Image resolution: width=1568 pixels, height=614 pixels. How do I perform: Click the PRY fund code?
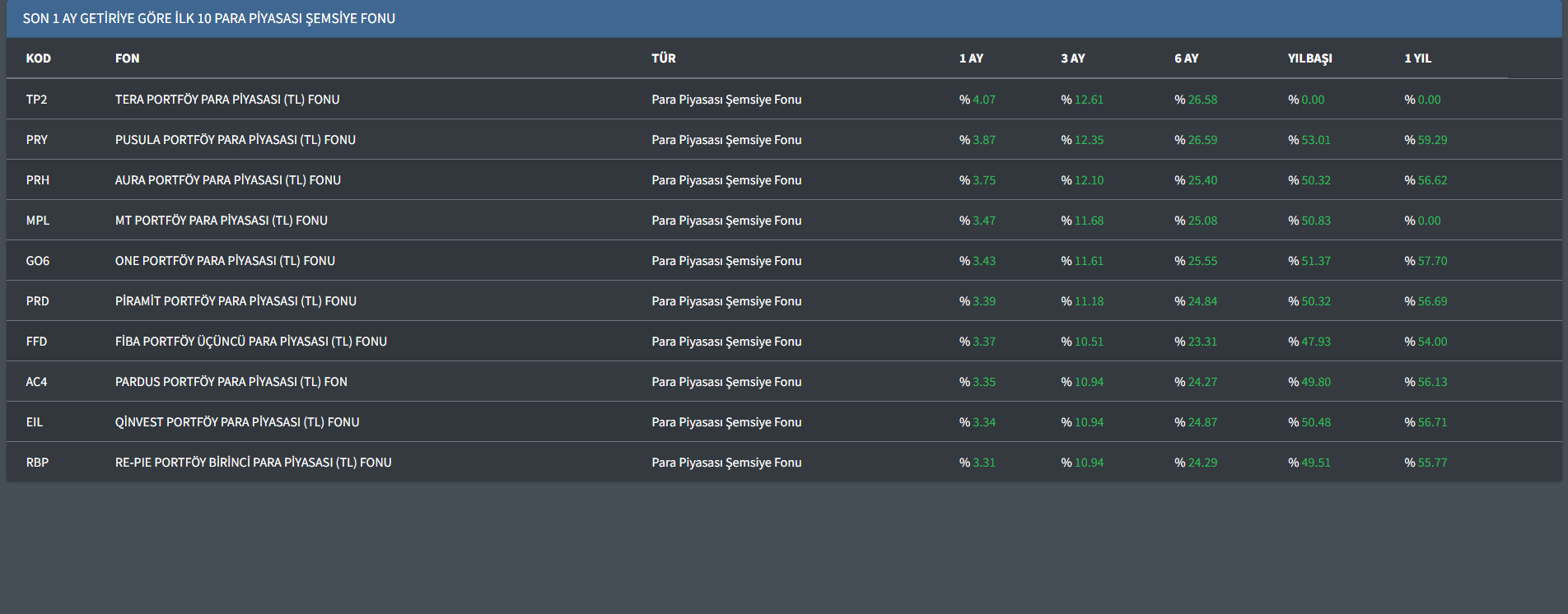pos(37,140)
